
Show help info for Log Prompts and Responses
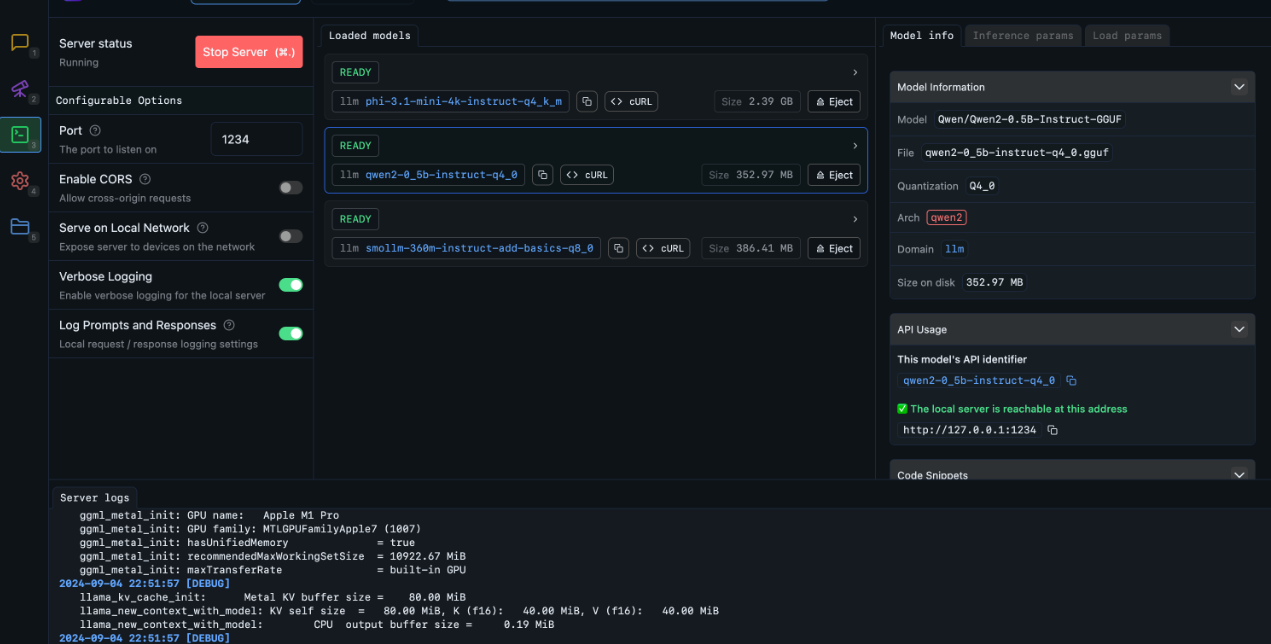tap(229, 325)
